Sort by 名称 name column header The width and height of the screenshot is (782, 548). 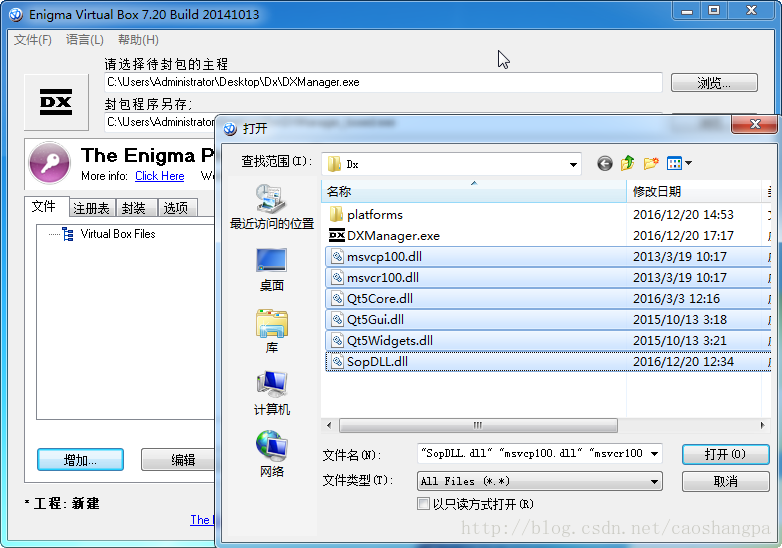pos(474,191)
